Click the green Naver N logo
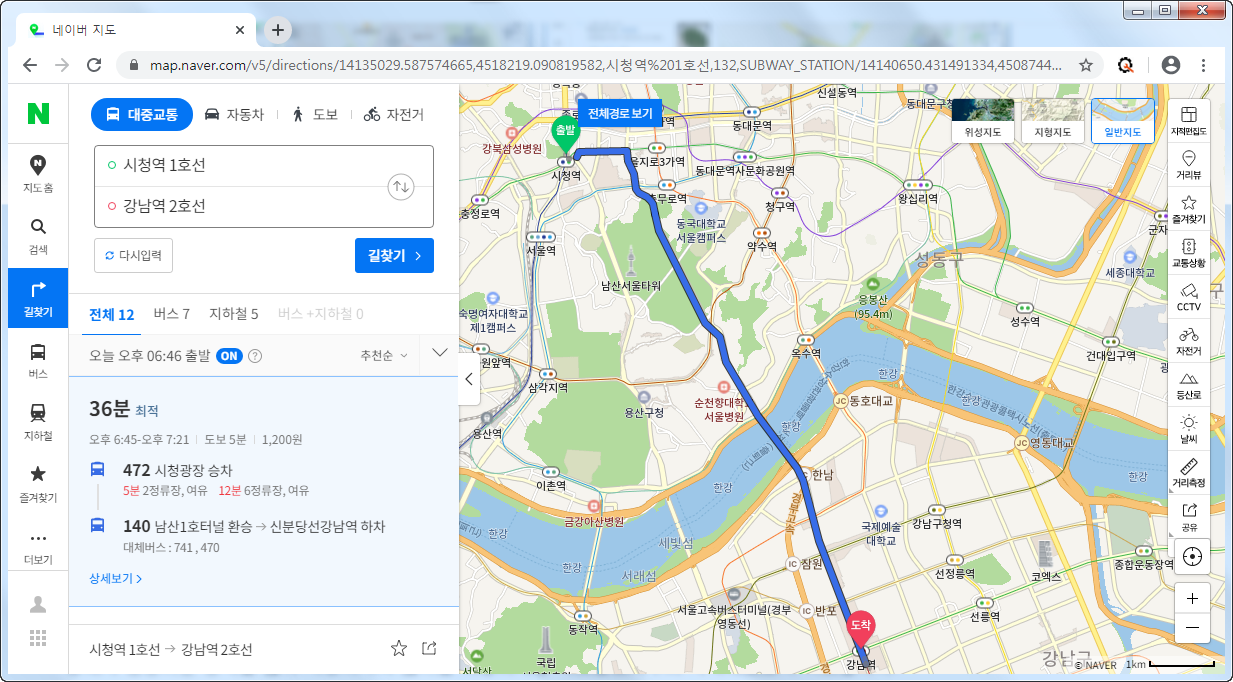This screenshot has height=682, width=1233. pos(38,114)
